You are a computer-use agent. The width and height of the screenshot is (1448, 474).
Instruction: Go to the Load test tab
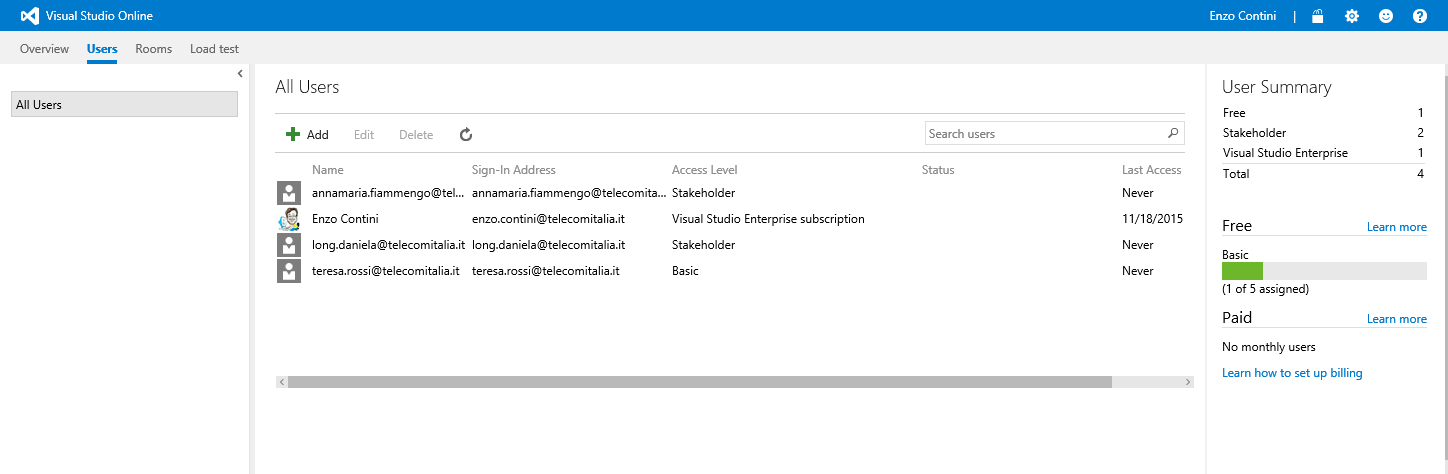(214, 49)
